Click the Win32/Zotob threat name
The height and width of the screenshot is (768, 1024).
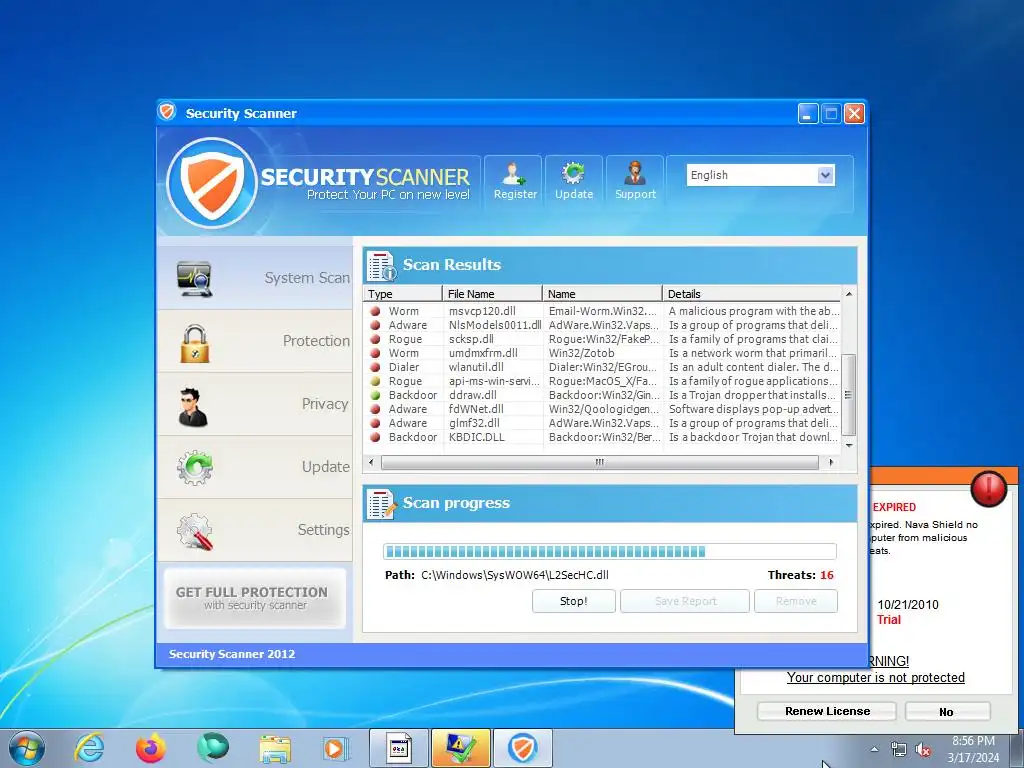tap(581, 353)
